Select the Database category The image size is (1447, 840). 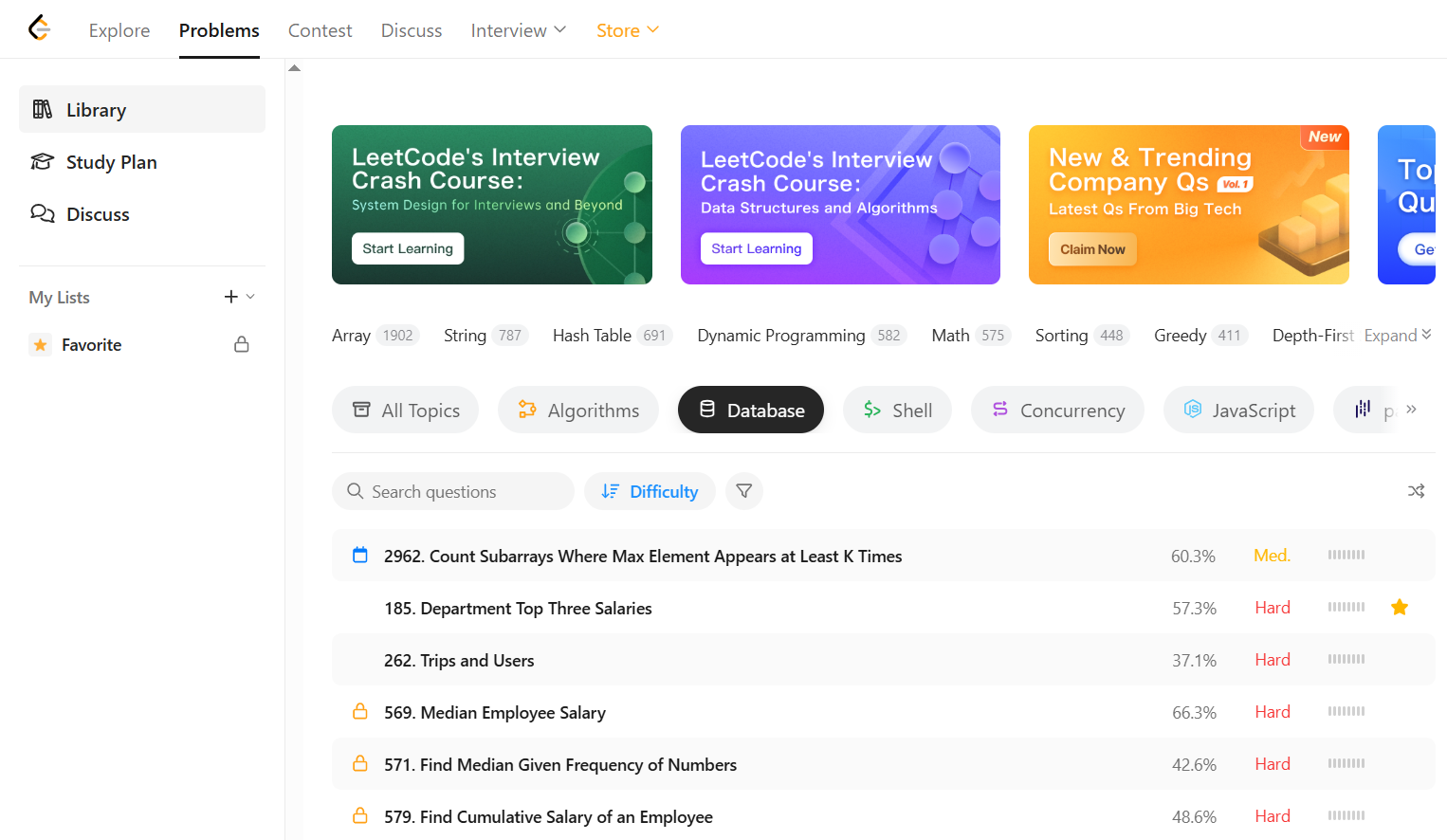[x=751, y=410]
